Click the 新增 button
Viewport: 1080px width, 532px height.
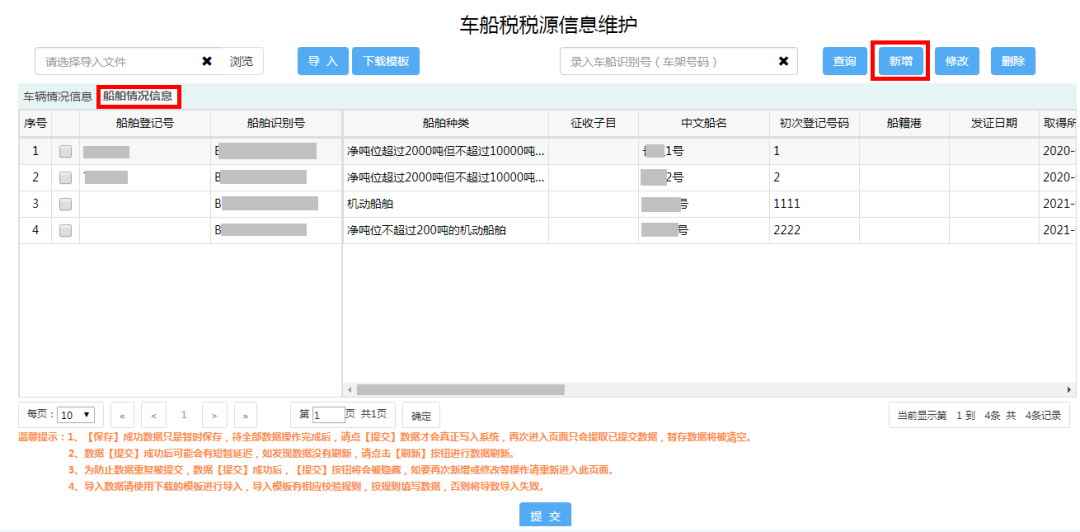(900, 61)
